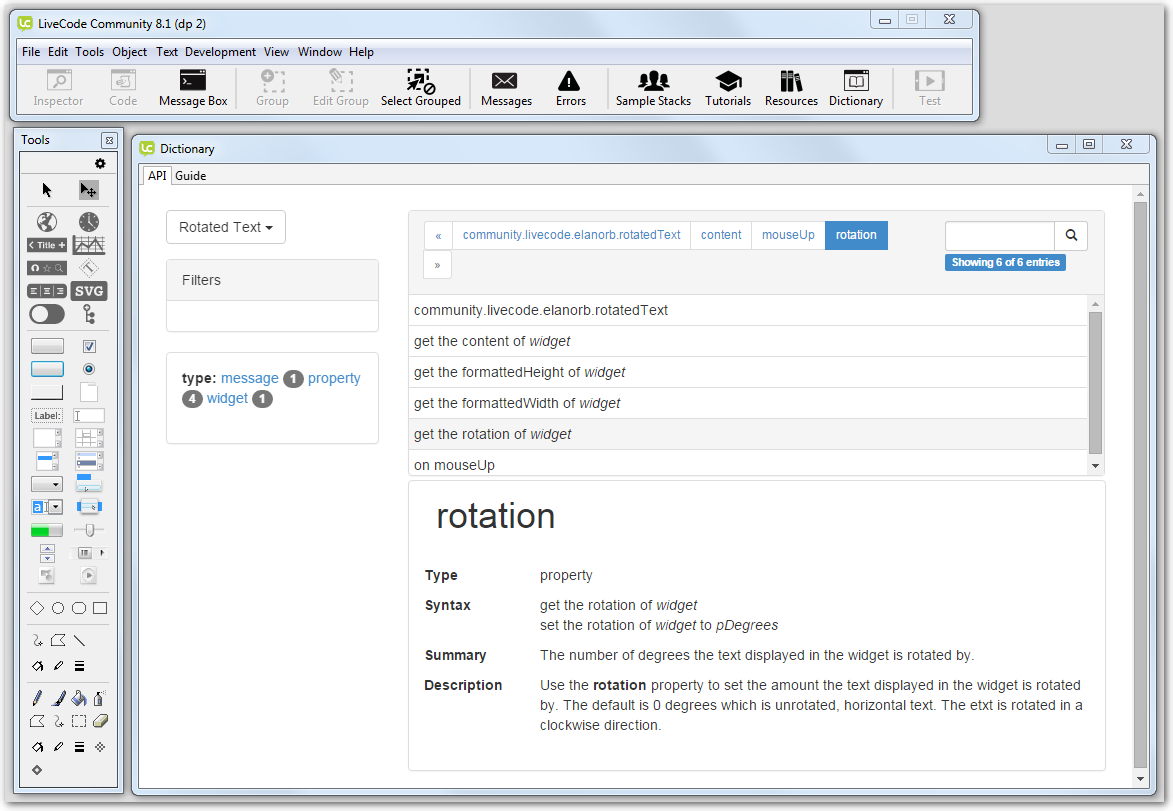The height and width of the screenshot is (811, 1173).
Task: Select the clock widget tool
Action: (89, 221)
